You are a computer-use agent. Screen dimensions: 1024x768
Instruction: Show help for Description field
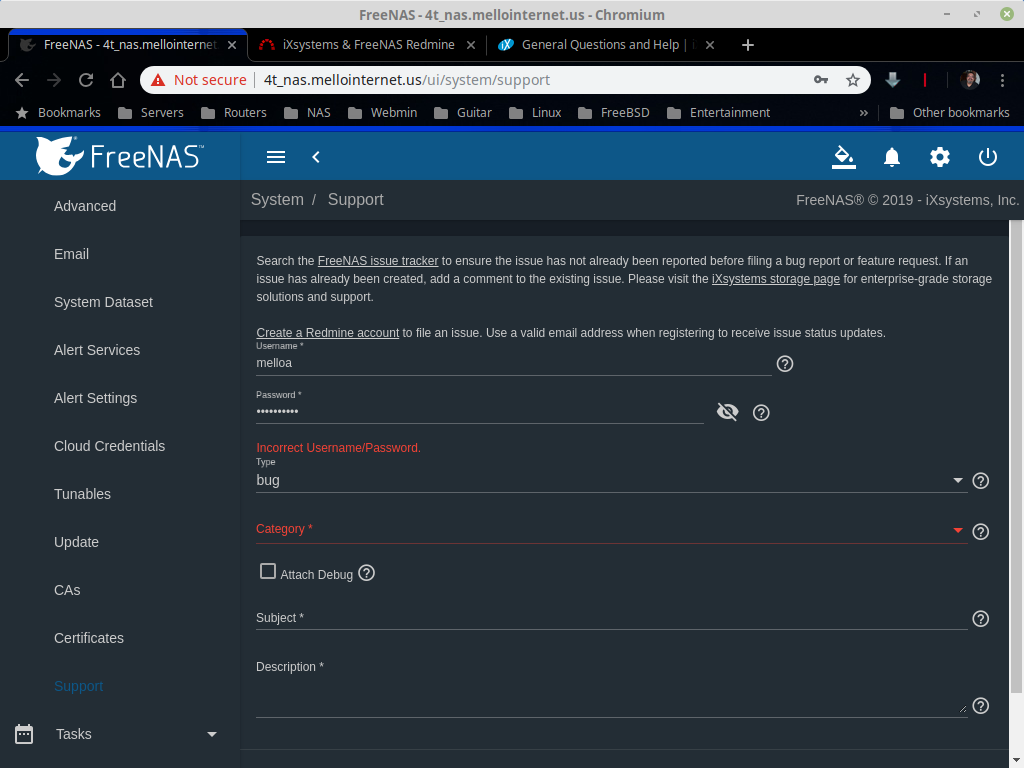(980, 705)
